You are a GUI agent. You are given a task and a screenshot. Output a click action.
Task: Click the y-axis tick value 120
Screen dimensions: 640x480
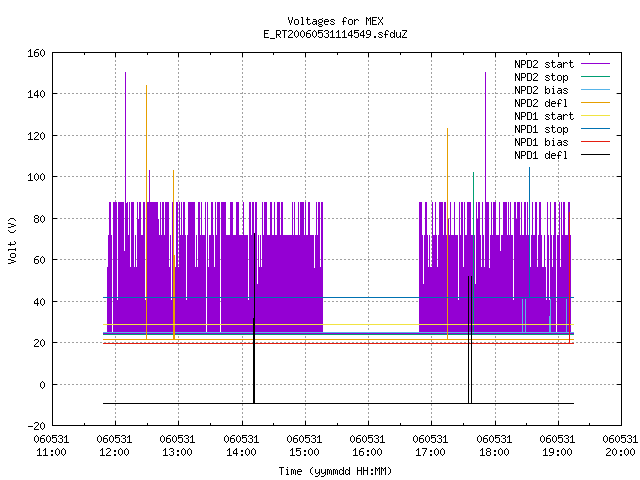[36, 136]
